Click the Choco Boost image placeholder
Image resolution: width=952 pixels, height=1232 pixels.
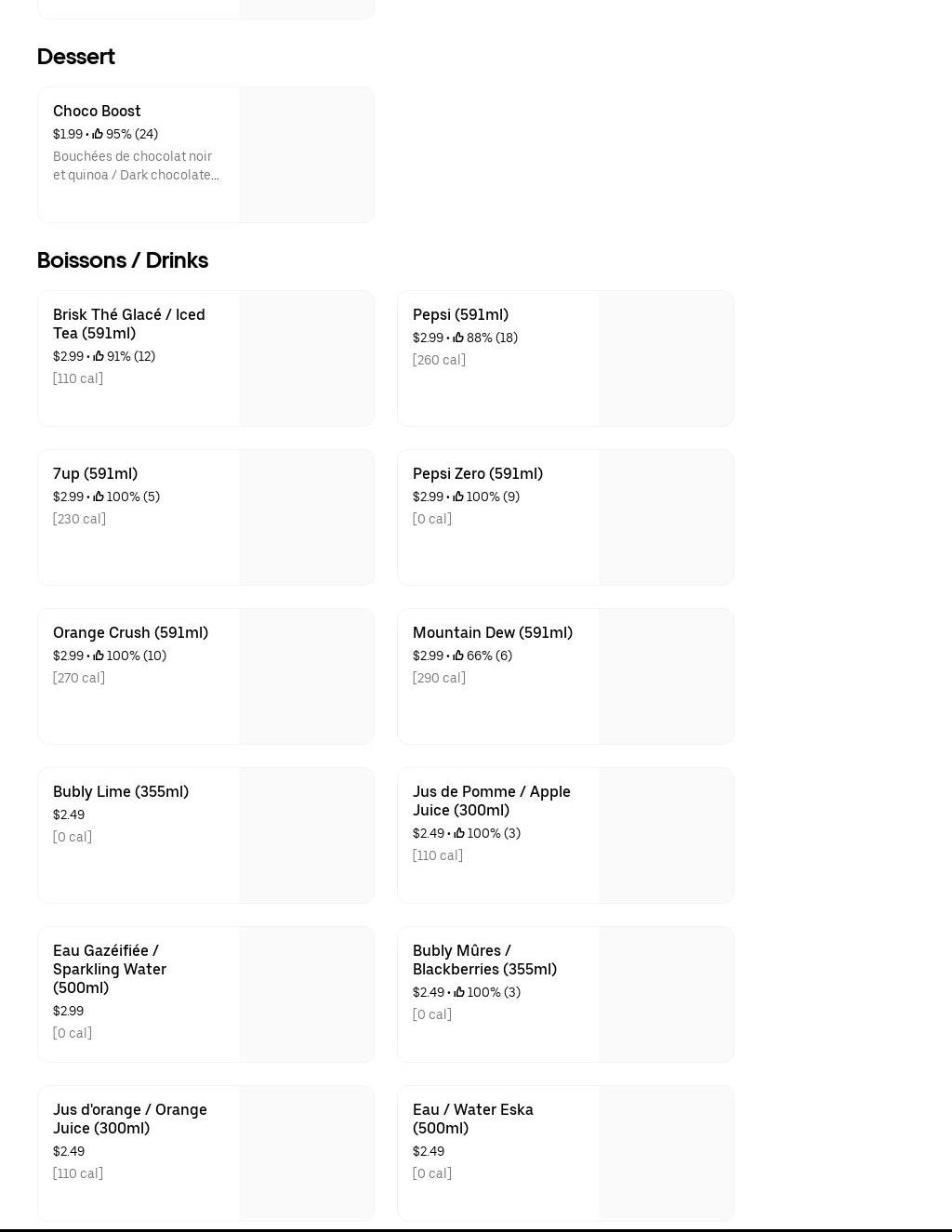coord(306,154)
